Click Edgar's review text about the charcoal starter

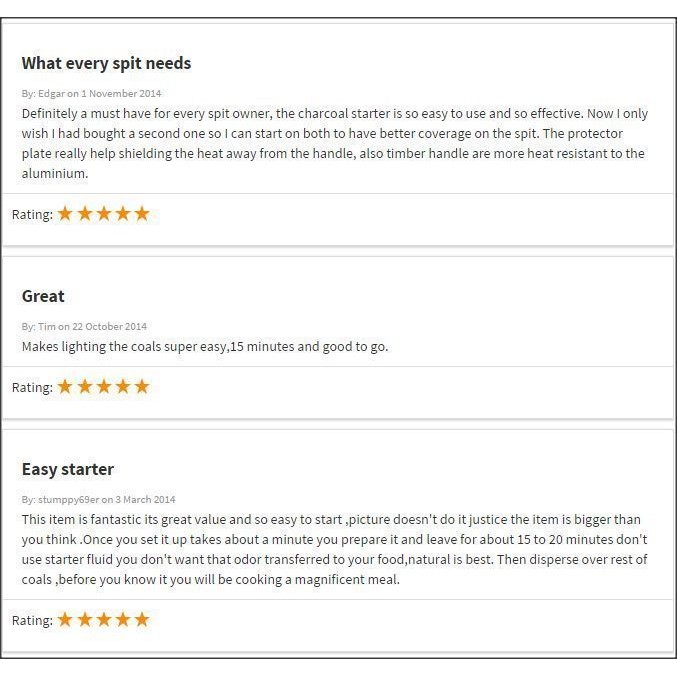coord(335,143)
